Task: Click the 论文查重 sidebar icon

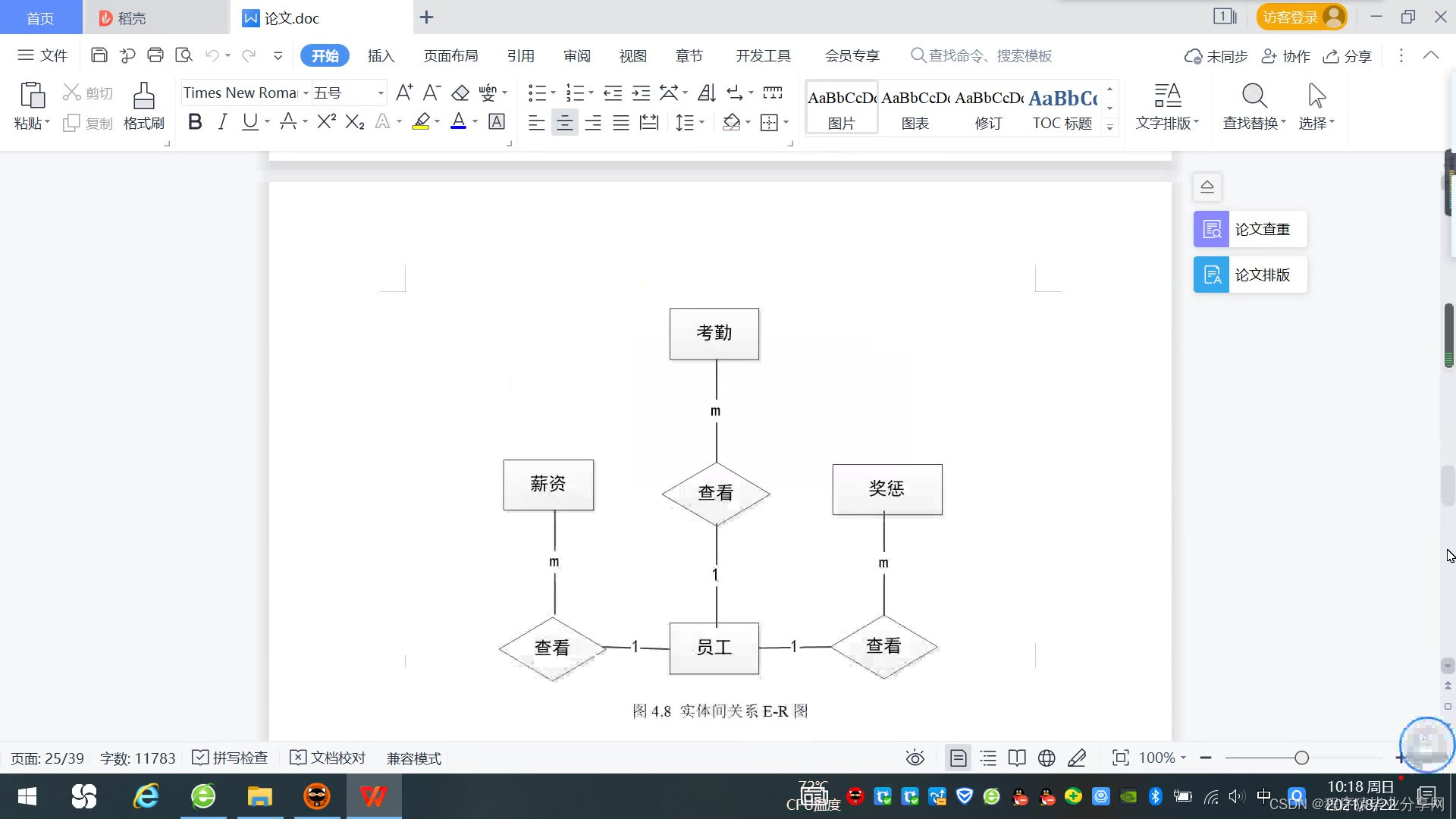Action: pos(1211,229)
